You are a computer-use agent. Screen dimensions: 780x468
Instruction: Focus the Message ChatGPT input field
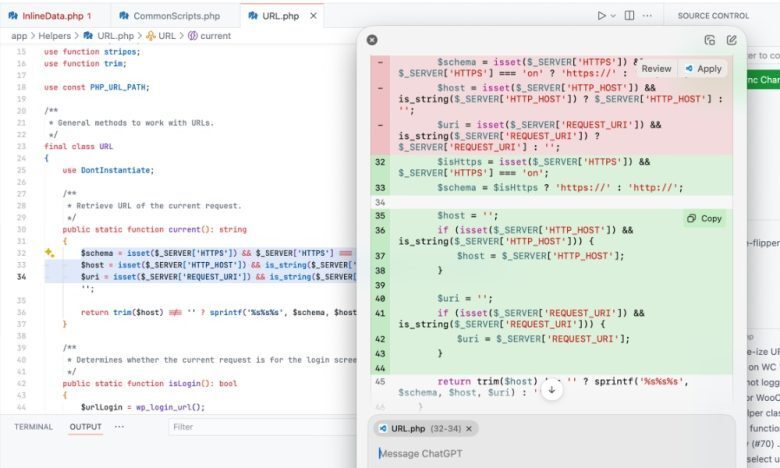(552, 454)
